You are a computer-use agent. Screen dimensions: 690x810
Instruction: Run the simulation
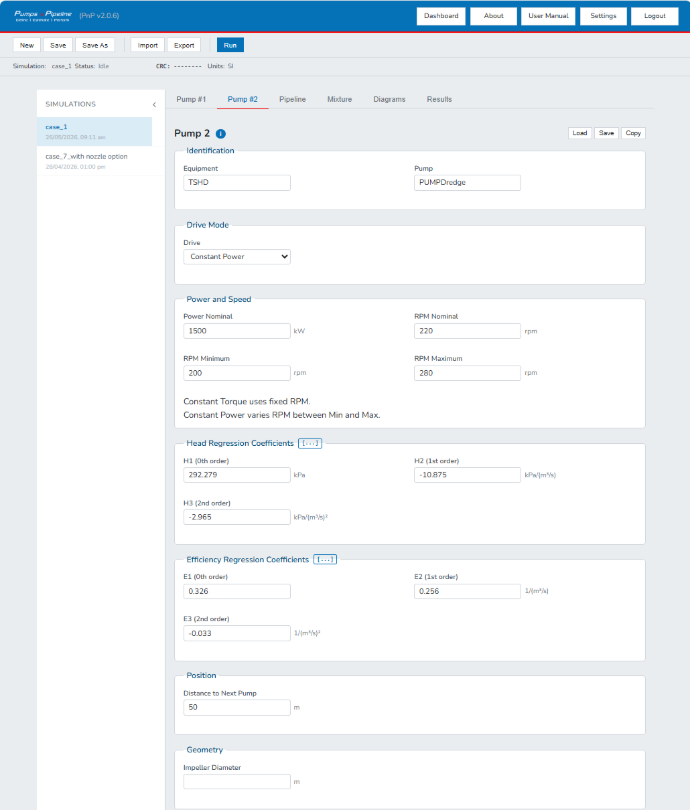point(230,45)
